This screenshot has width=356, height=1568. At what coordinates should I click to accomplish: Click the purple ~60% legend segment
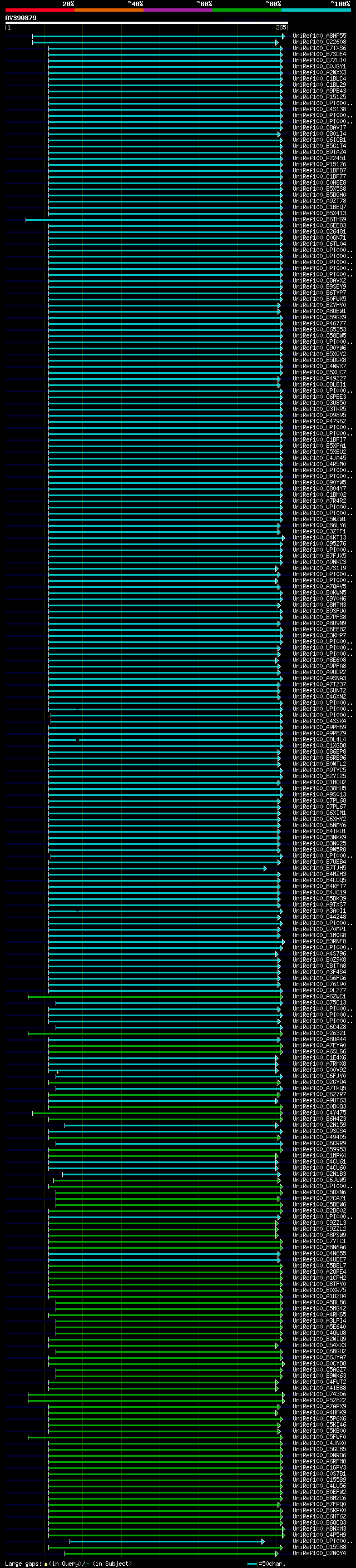pyautogui.click(x=177, y=11)
